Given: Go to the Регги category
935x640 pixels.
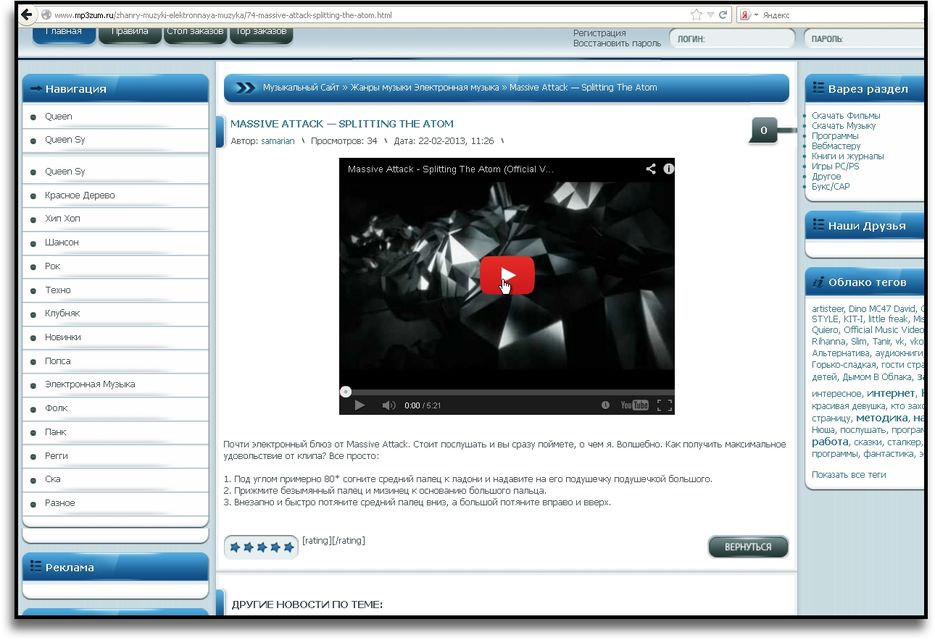Looking at the screenshot, I should pos(56,456).
